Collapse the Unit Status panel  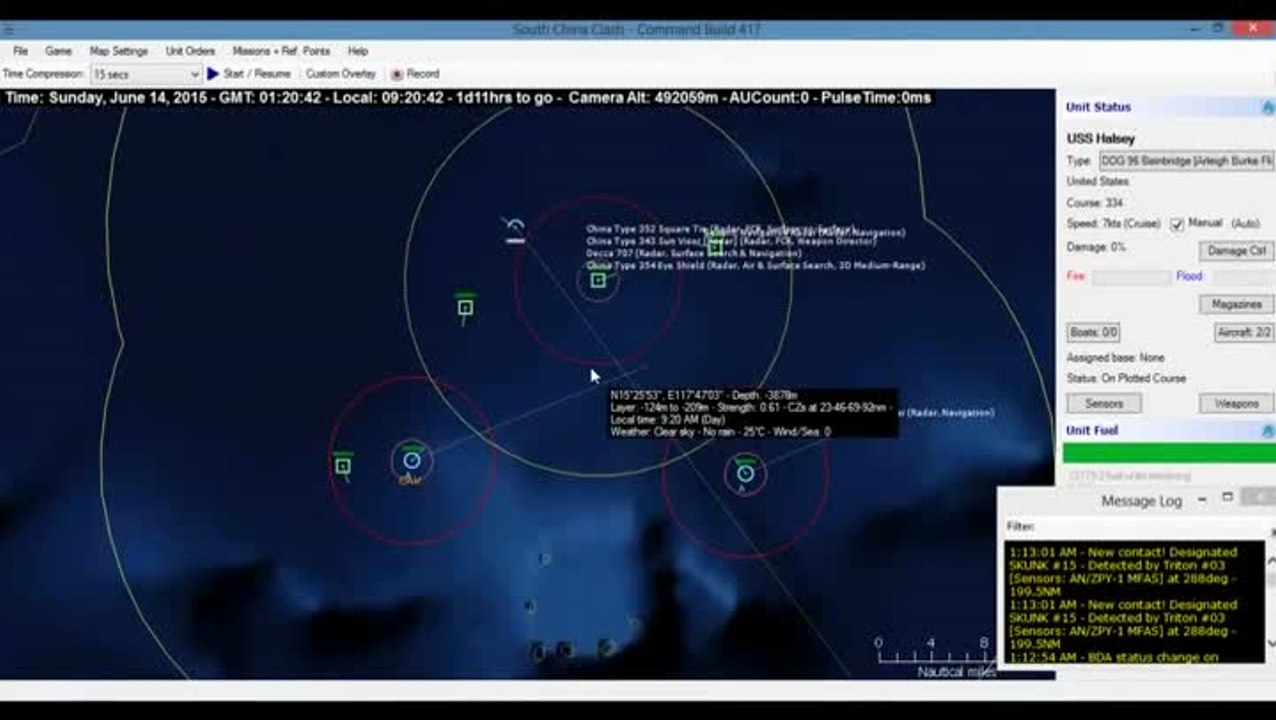[x=1268, y=107]
